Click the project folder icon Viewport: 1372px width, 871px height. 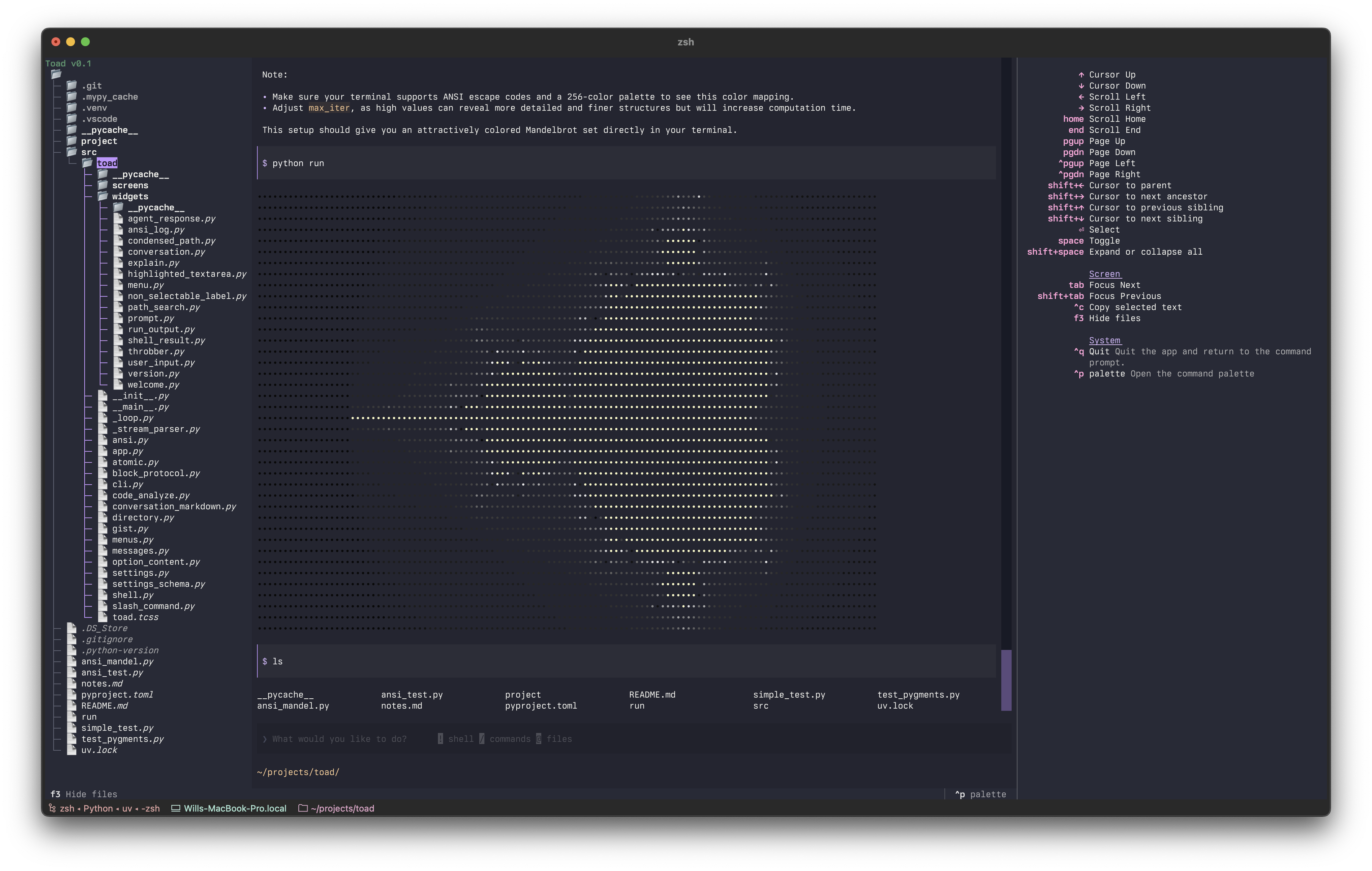coord(72,141)
